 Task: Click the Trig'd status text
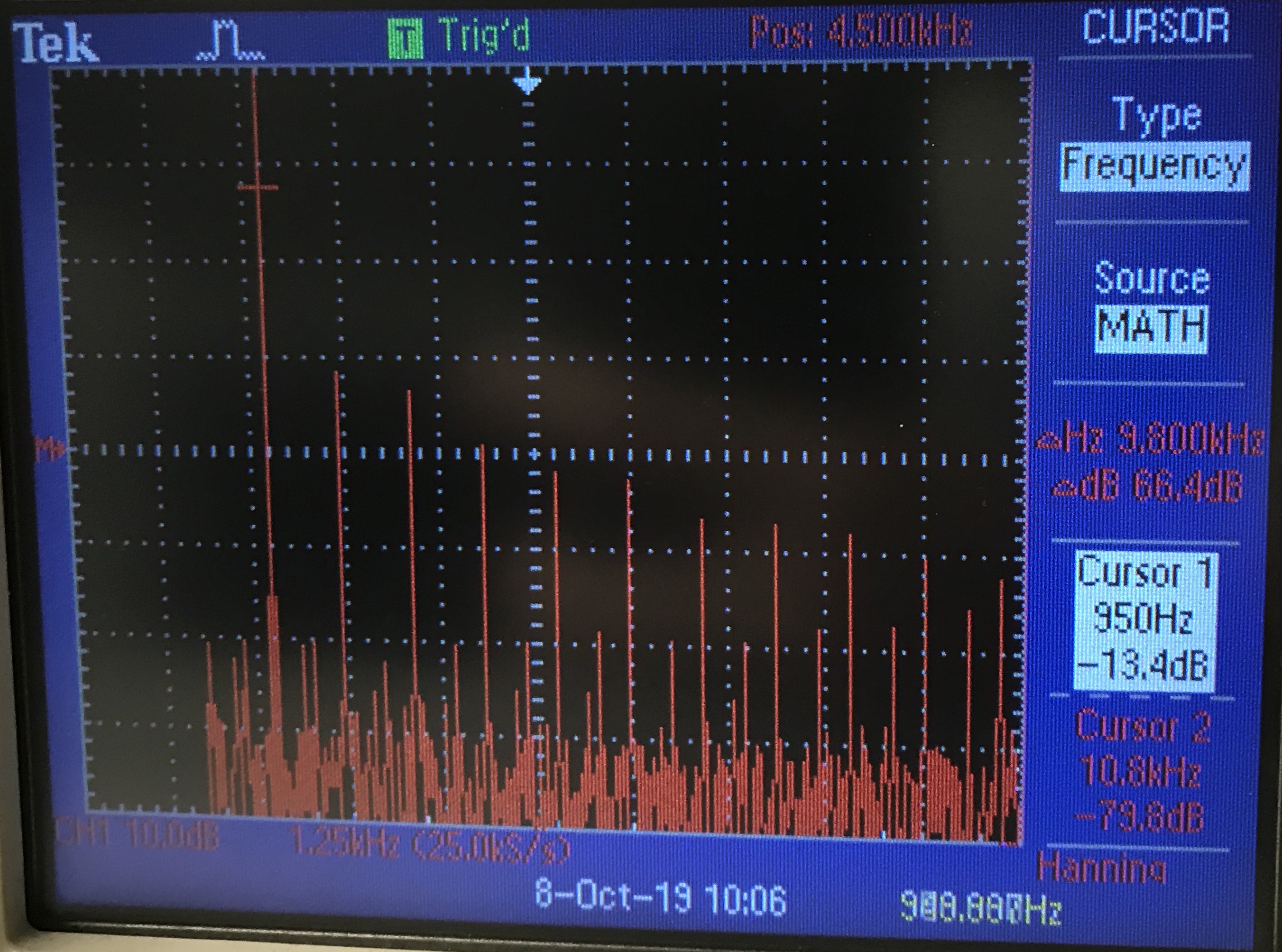tap(483, 35)
